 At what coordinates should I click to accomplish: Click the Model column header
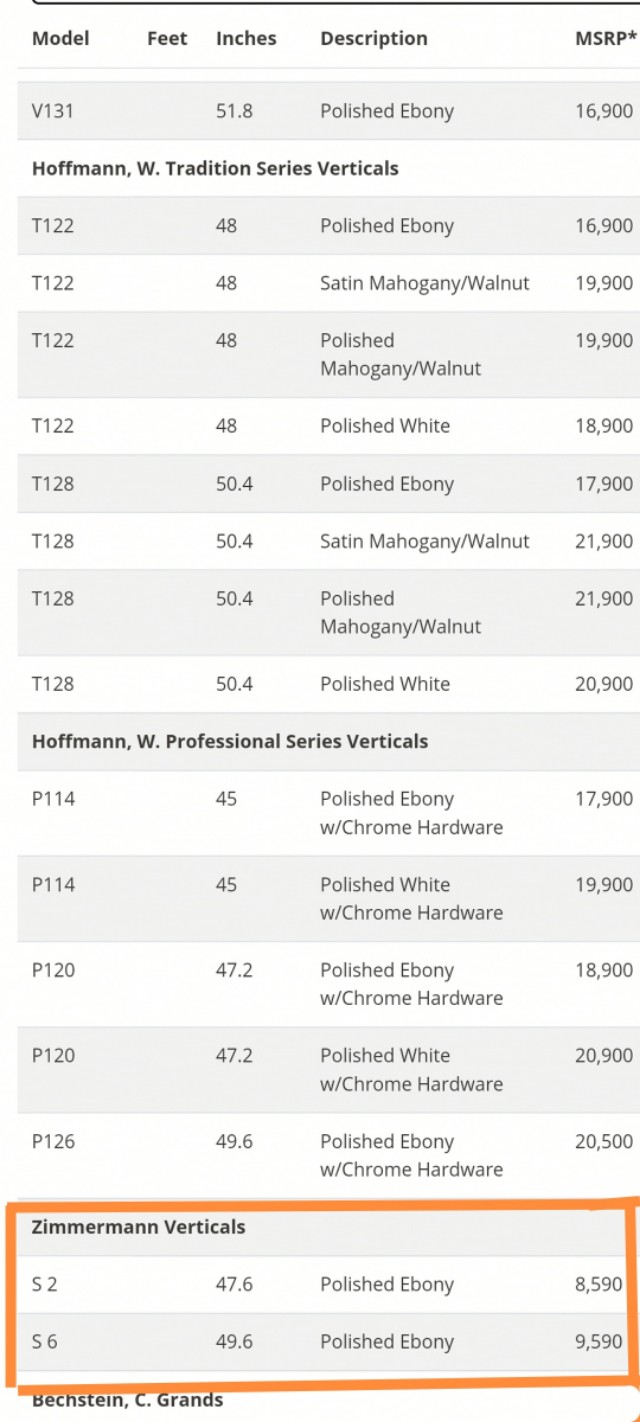(x=60, y=39)
